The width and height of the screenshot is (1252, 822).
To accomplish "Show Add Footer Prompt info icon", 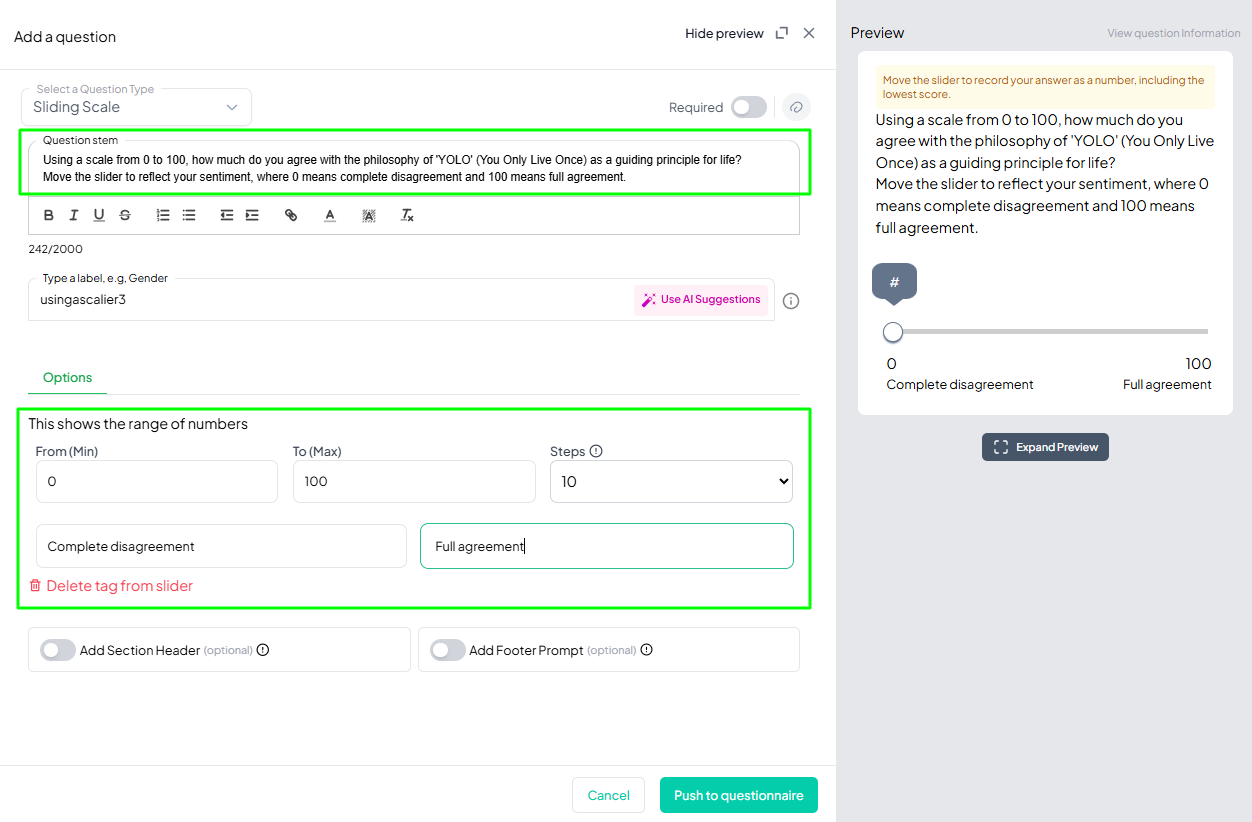I will coord(647,650).
